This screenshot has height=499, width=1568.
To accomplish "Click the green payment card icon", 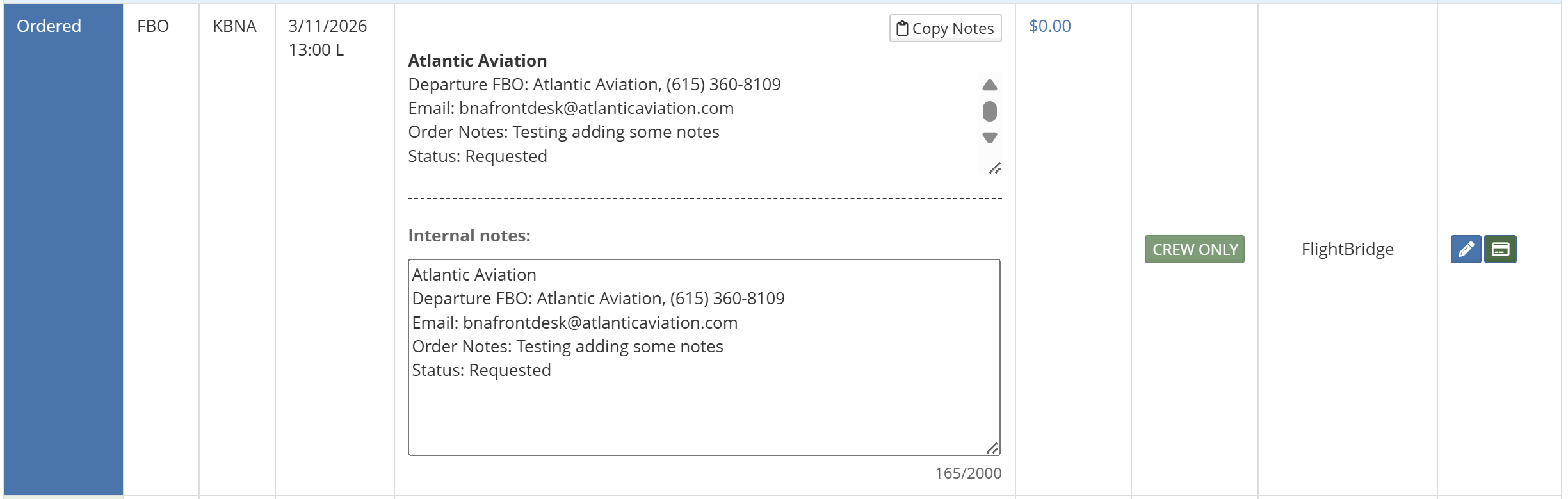I will click(1500, 249).
